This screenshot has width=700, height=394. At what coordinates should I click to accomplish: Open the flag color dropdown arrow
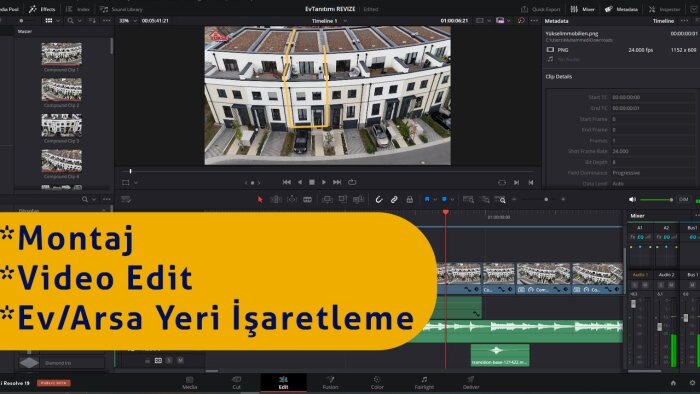coord(435,200)
